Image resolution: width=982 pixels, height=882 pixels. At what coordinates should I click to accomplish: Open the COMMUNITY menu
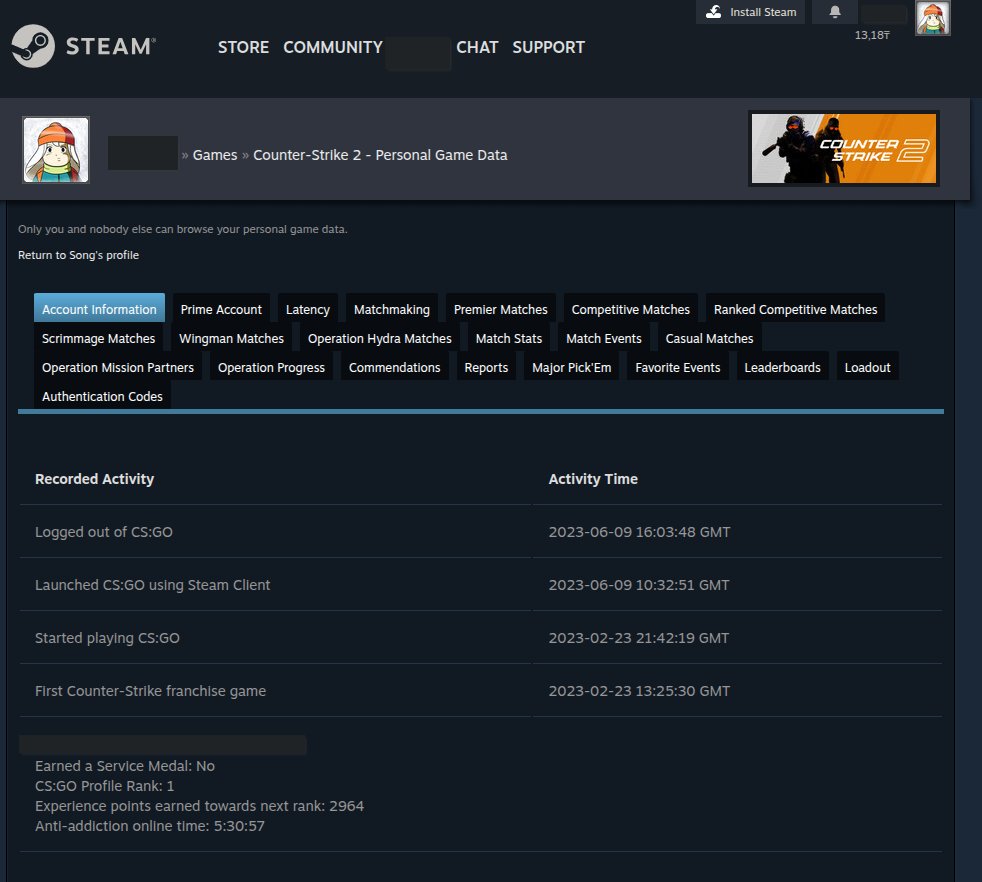tap(333, 47)
